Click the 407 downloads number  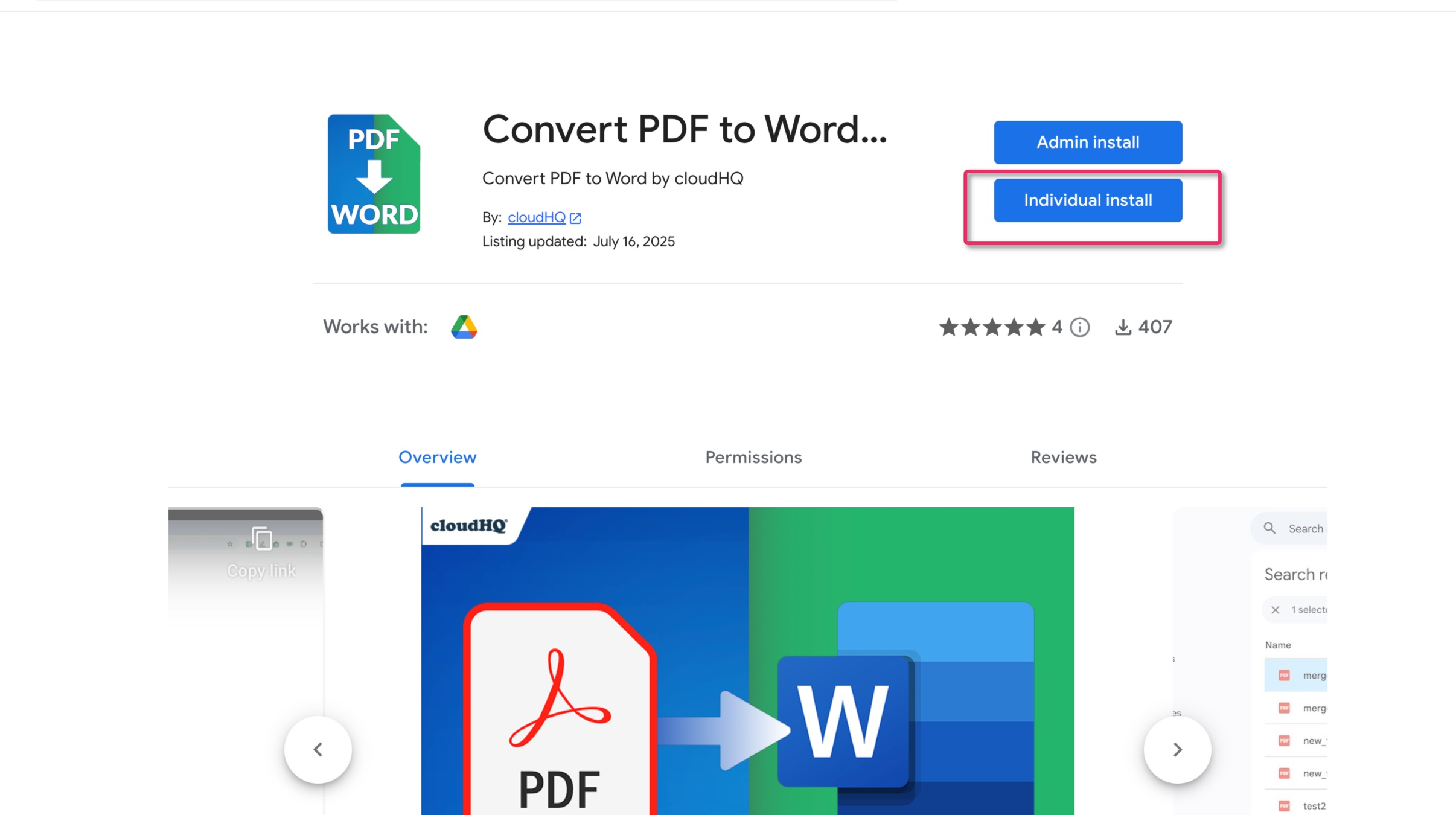tap(1155, 327)
